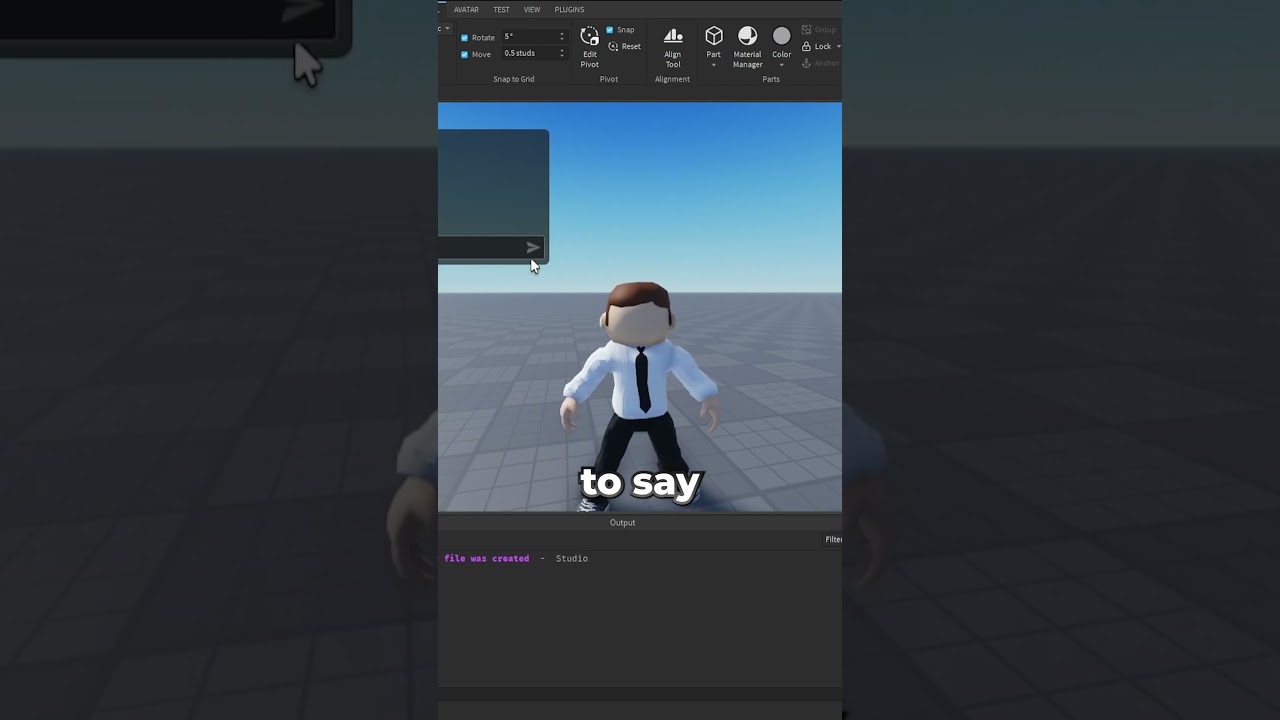Insert a new Part cube
Screen dimensions: 1280x720
coord(714,40)
